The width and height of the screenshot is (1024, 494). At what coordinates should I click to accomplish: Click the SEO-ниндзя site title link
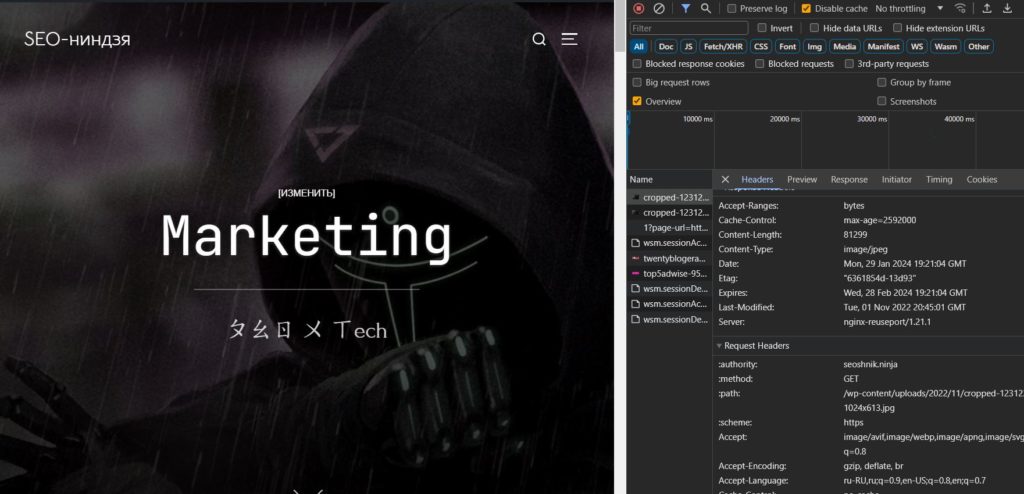coord(77,39)
